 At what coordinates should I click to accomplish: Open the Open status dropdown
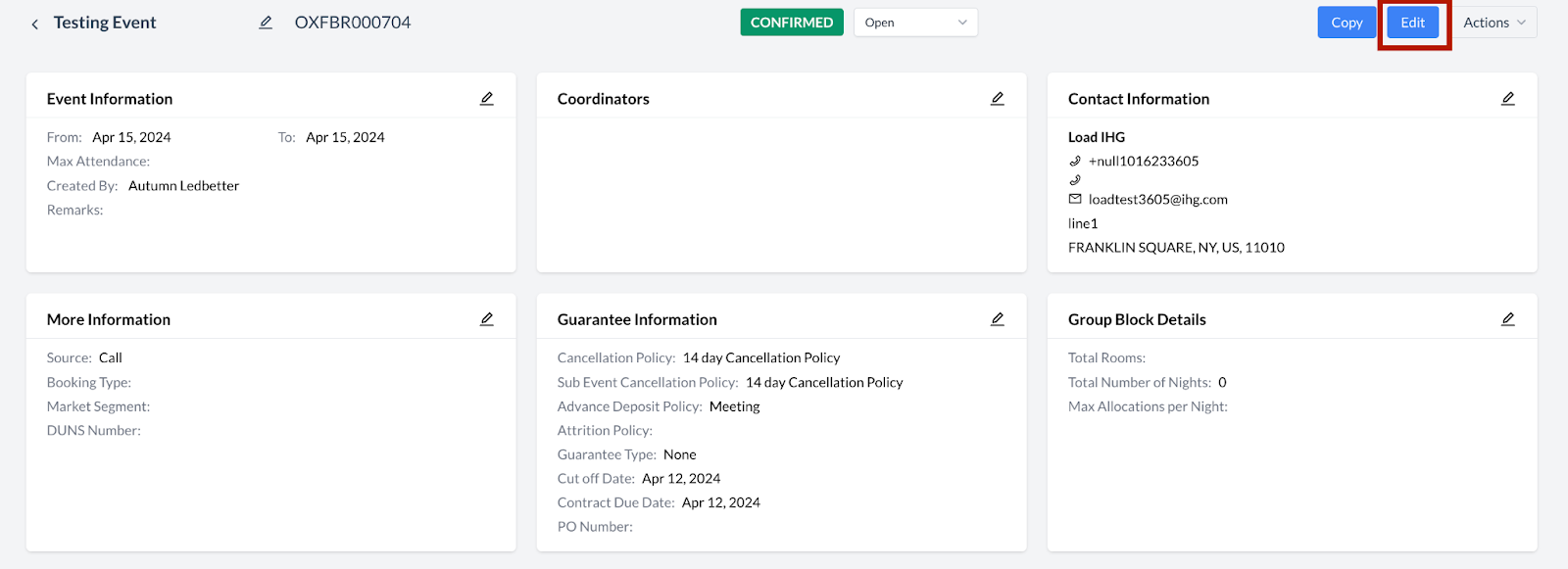[x=915, y=23]
